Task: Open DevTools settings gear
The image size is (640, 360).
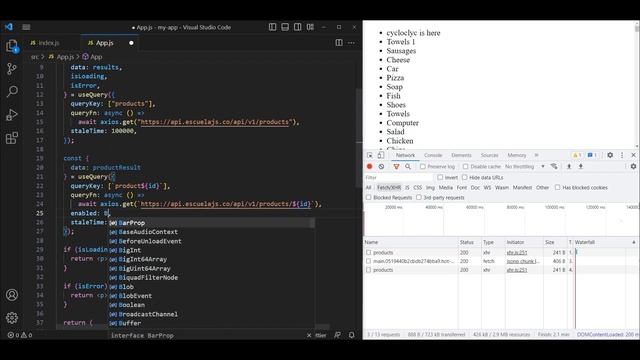Action: pyautogui.click(x=610, y=155)
